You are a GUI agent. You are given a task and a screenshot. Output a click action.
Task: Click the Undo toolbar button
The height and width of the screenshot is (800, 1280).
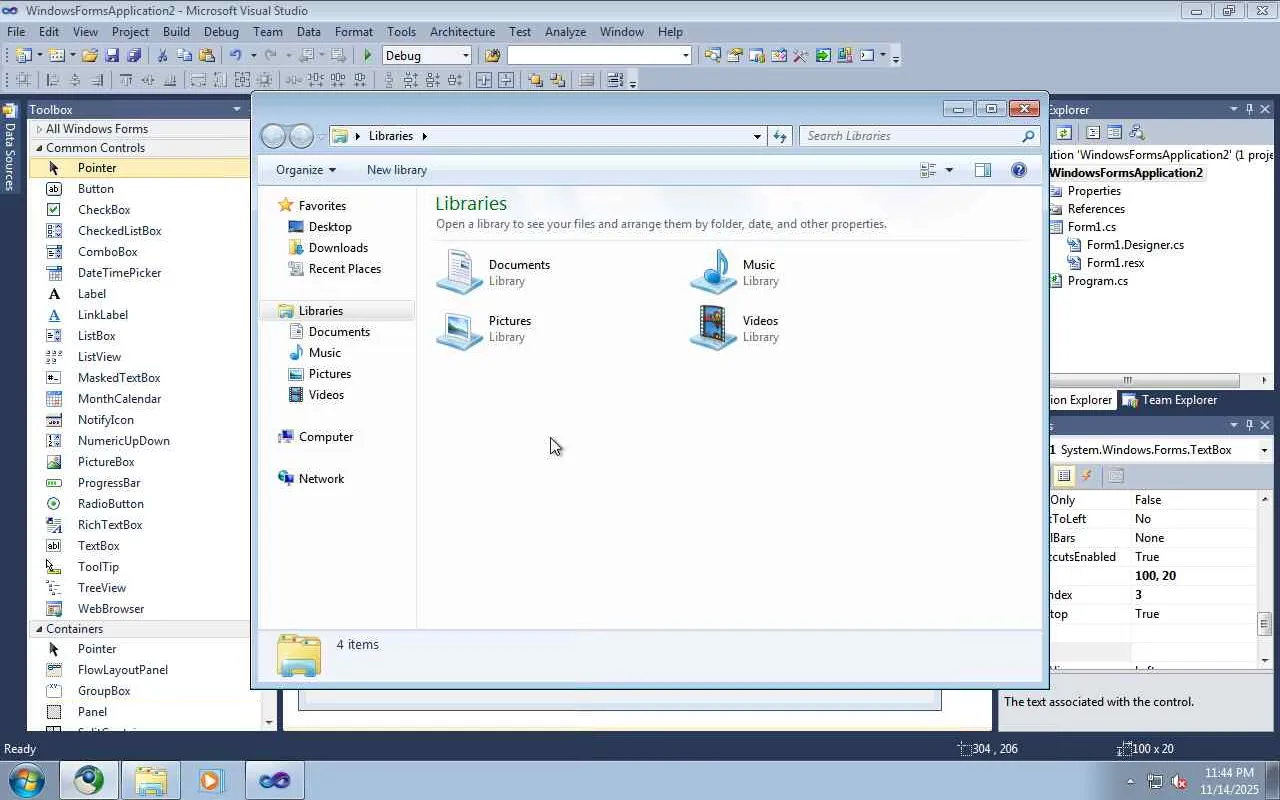point(235,56)
